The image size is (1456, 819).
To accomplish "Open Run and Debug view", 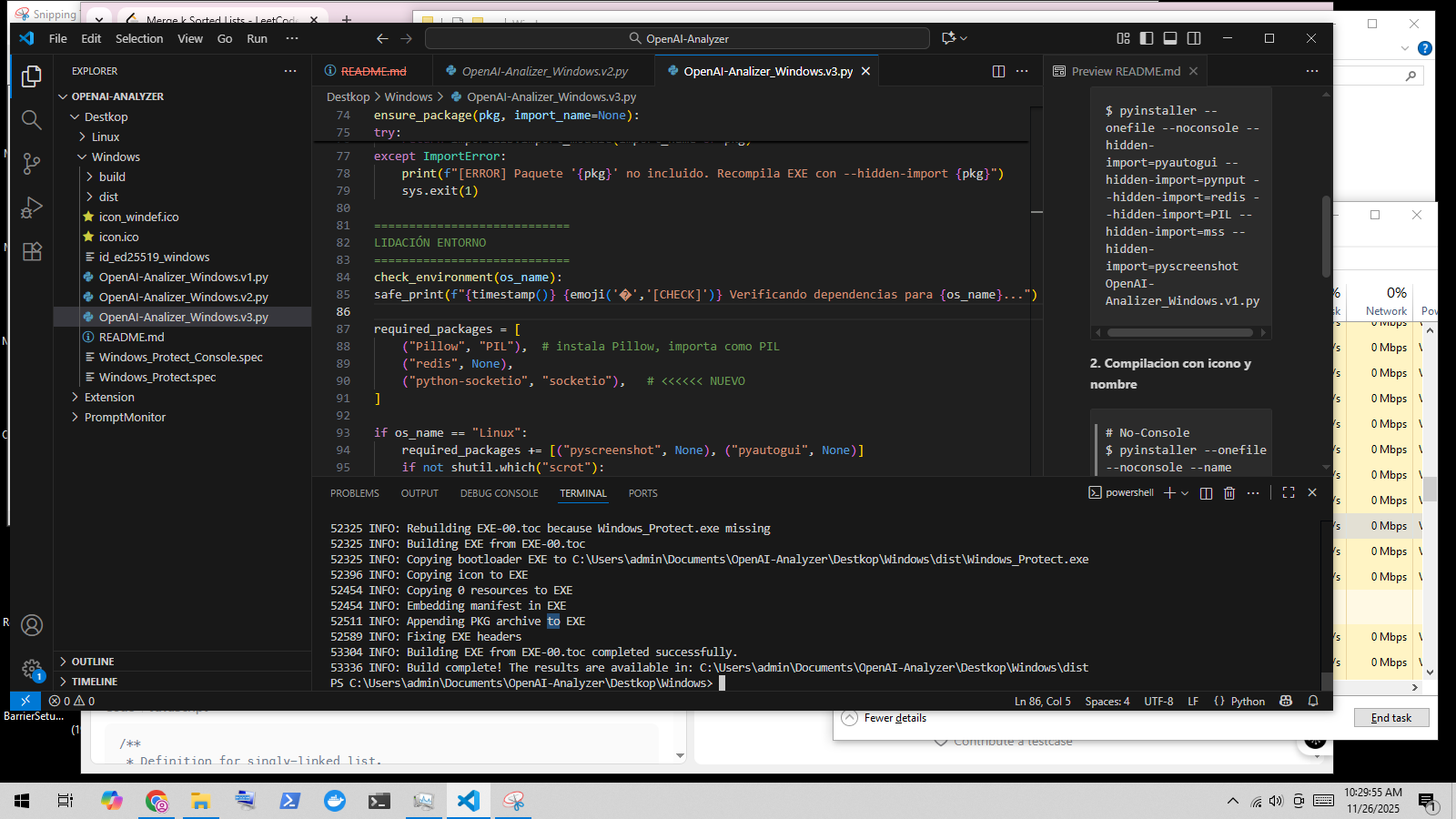I will 32,207.
